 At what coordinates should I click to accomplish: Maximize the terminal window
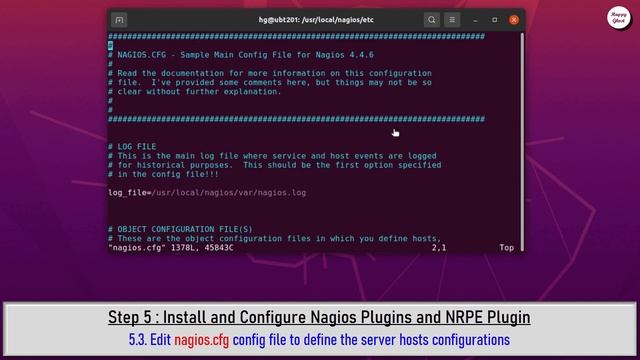click(x=494, y=20)
